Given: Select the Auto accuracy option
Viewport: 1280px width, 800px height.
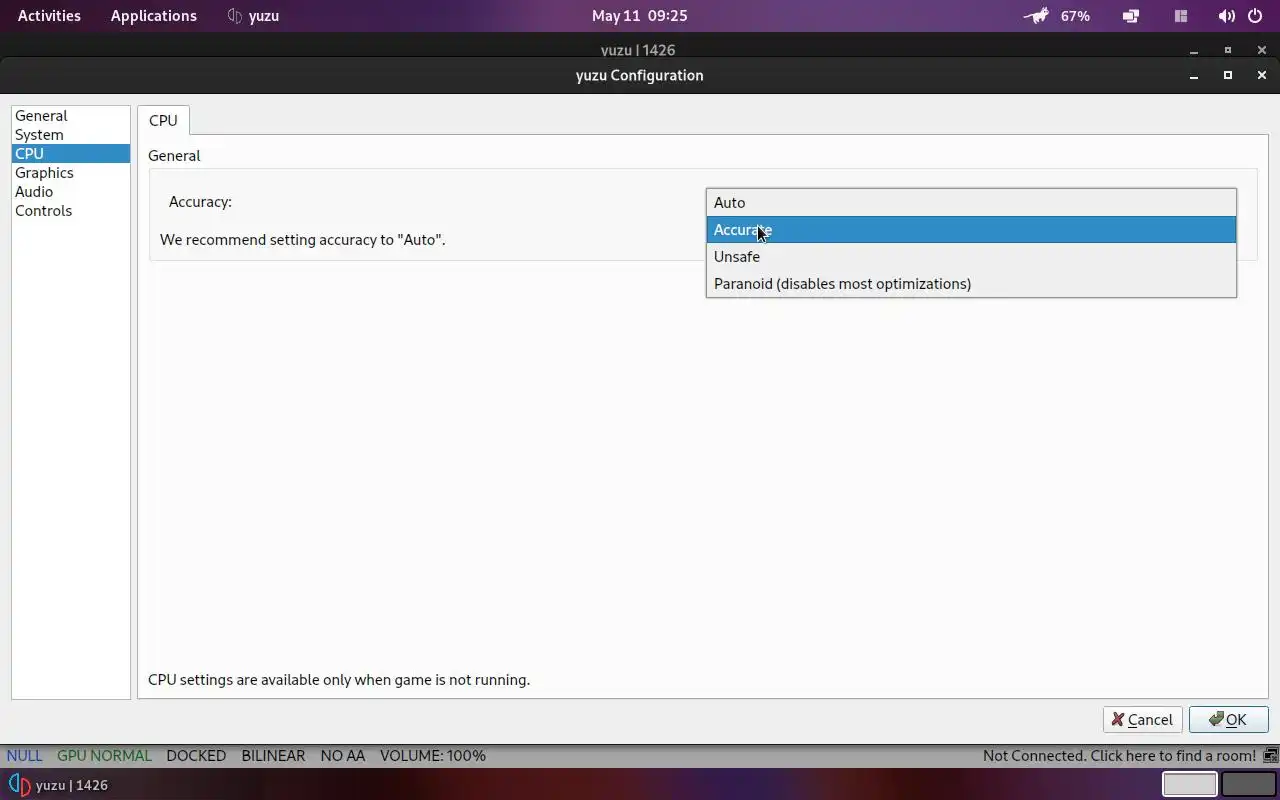Looking at the screenshot, I should tap(971, 202).
